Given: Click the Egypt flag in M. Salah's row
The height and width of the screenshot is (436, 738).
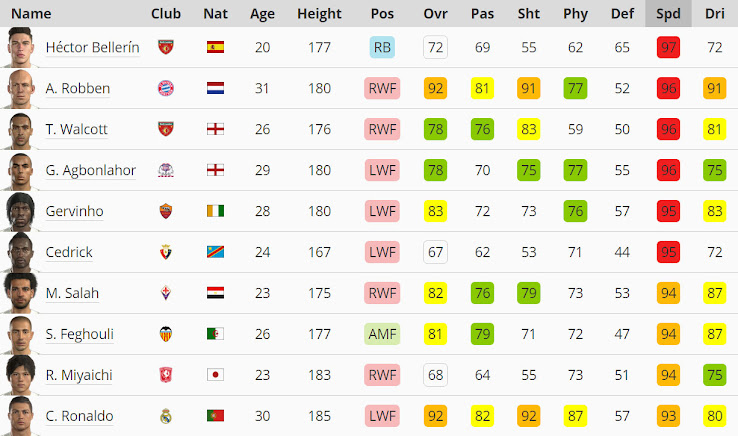Looking at the screenshot, I should pos(215,293).
